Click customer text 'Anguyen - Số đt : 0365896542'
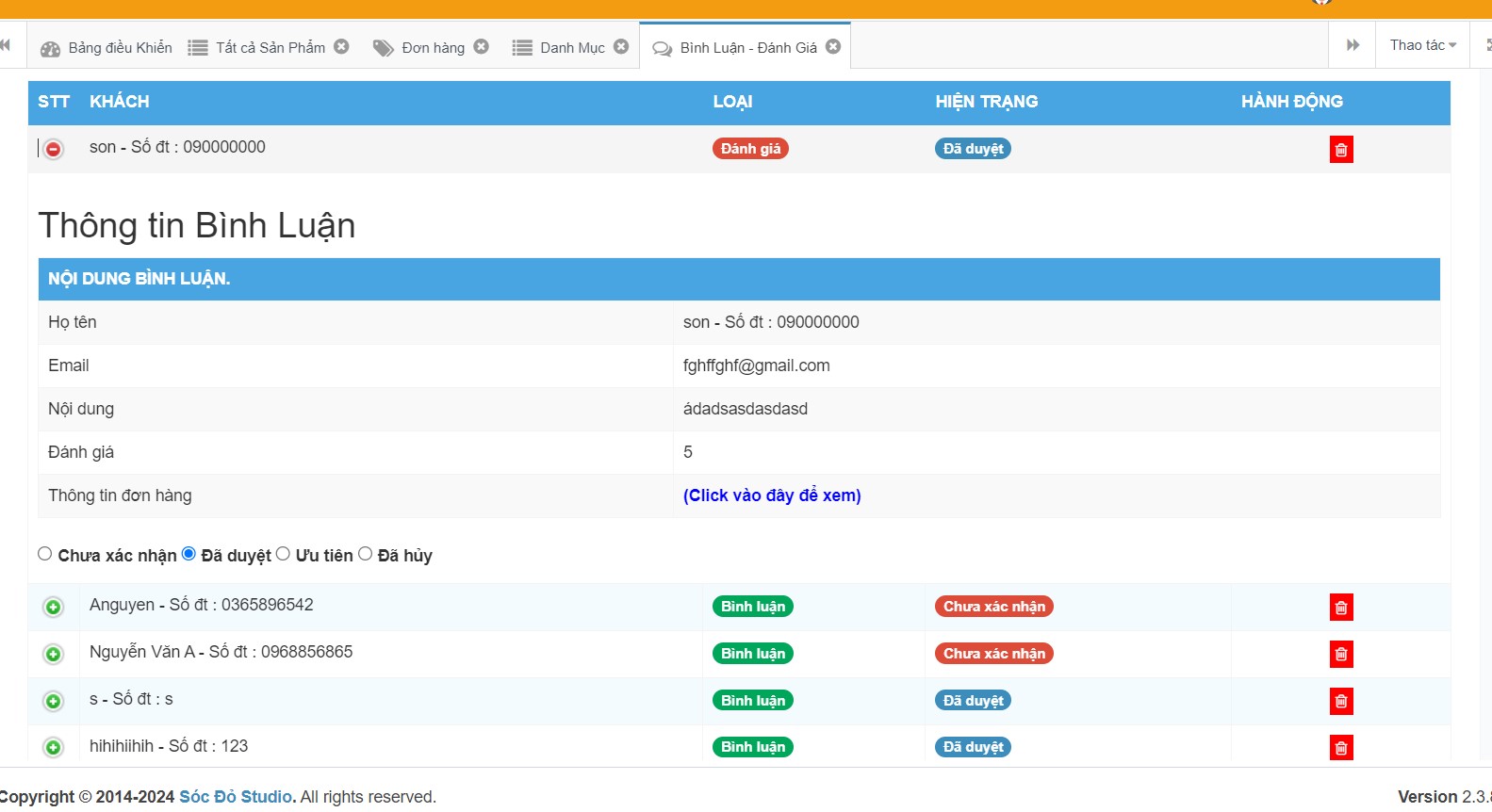 202,605
